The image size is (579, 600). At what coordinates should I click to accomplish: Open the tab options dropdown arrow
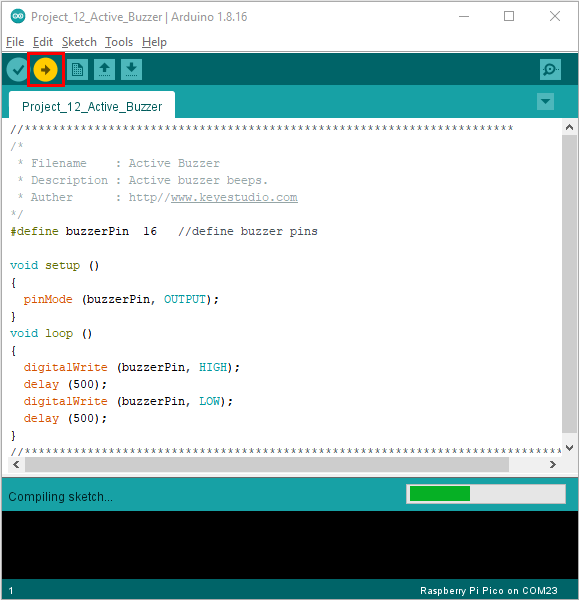tap(545, 101)
